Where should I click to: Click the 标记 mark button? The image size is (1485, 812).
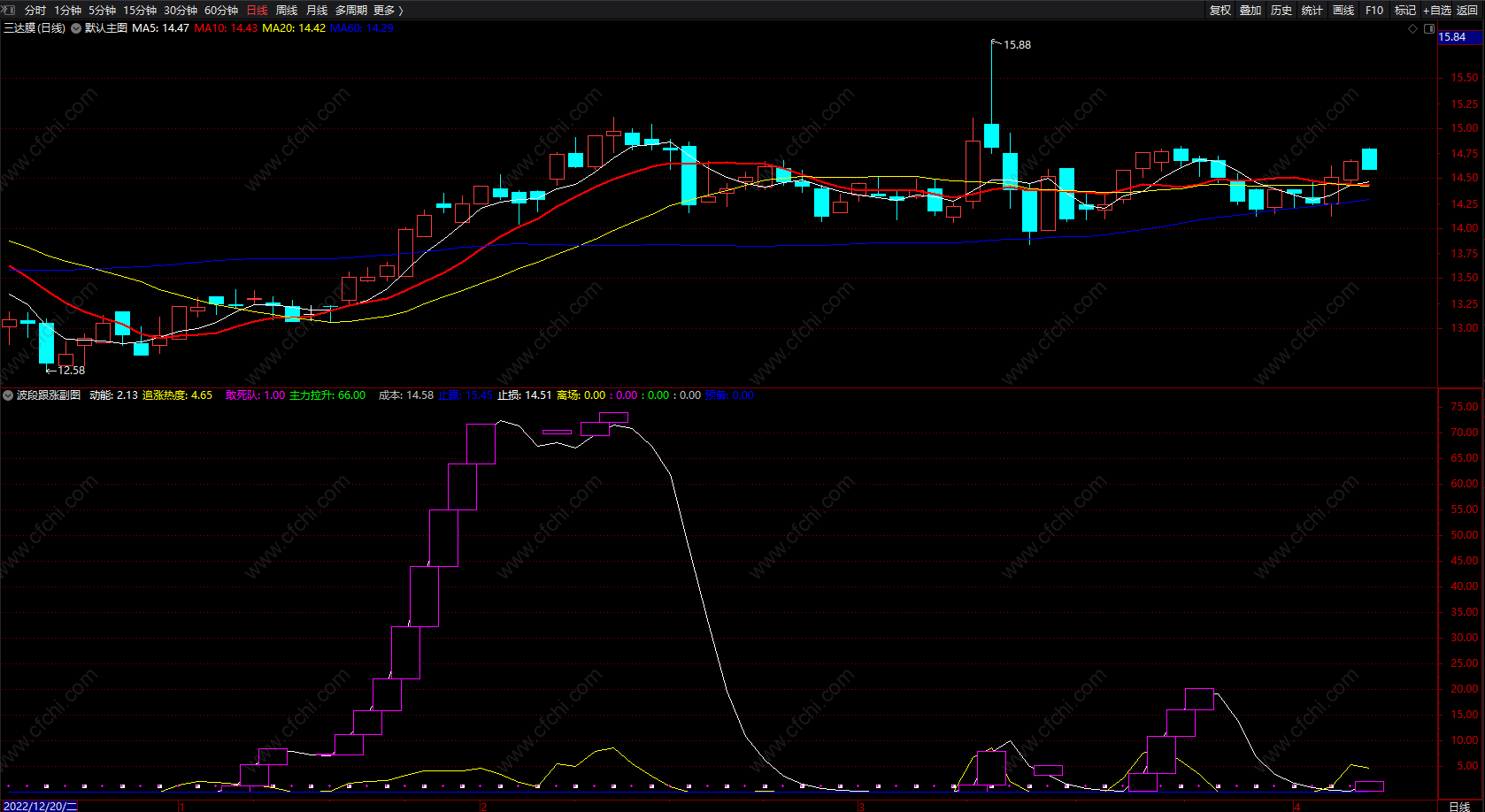(x=1405, y=11)
